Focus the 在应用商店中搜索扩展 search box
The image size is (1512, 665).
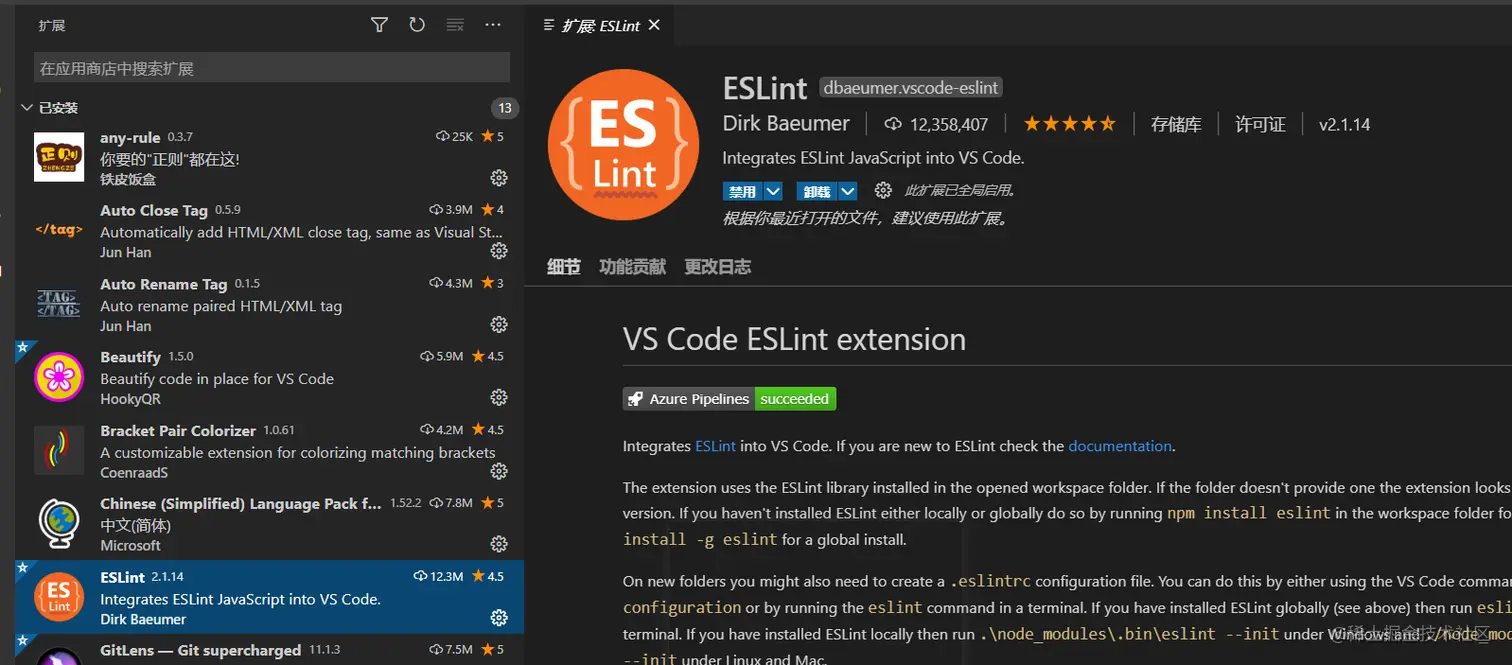point(272,68)
